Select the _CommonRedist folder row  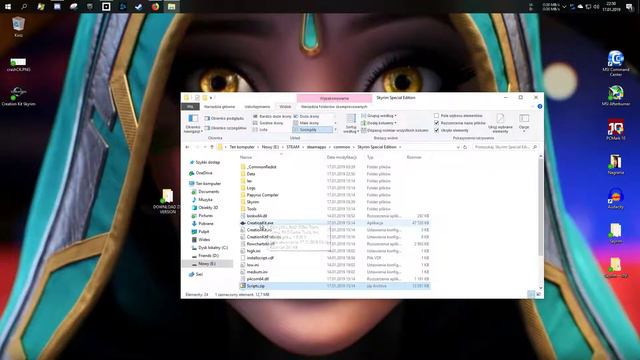[335, 167]
